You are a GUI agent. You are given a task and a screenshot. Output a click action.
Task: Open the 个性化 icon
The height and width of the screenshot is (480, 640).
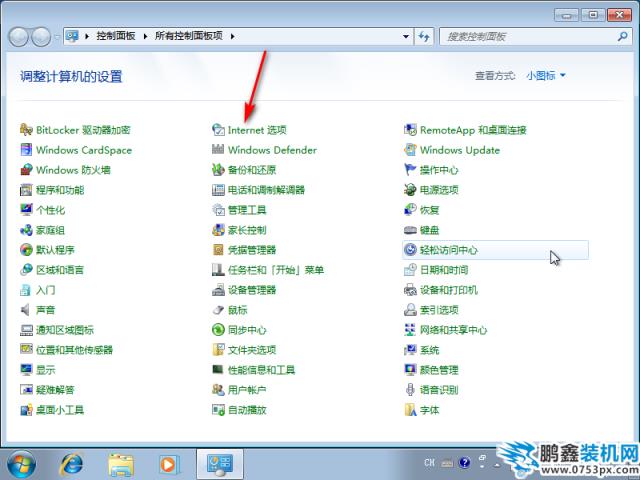point(26,210)
